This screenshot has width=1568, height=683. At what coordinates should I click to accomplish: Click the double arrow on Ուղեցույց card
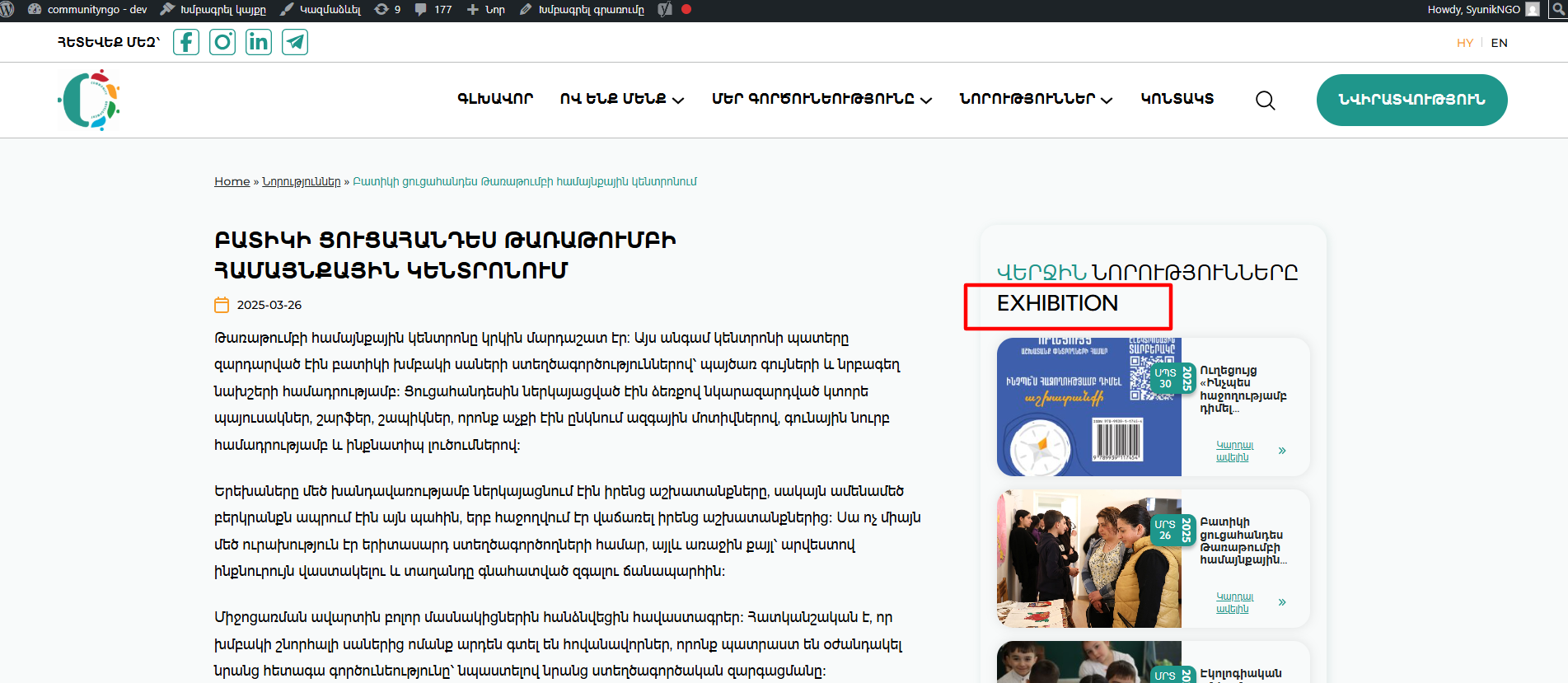[1282, 451]
